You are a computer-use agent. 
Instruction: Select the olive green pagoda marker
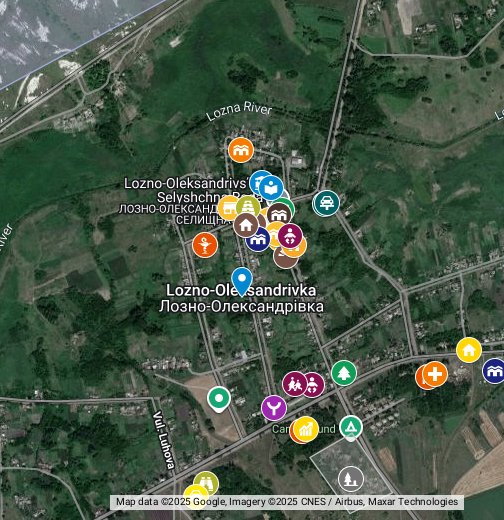pos(248,207)
